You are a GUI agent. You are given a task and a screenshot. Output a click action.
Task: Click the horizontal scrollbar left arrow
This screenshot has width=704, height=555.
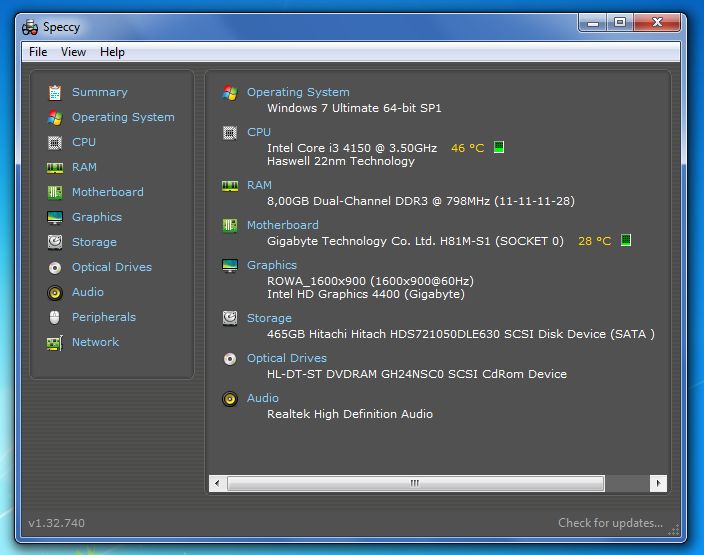click(x=217, y=484)
